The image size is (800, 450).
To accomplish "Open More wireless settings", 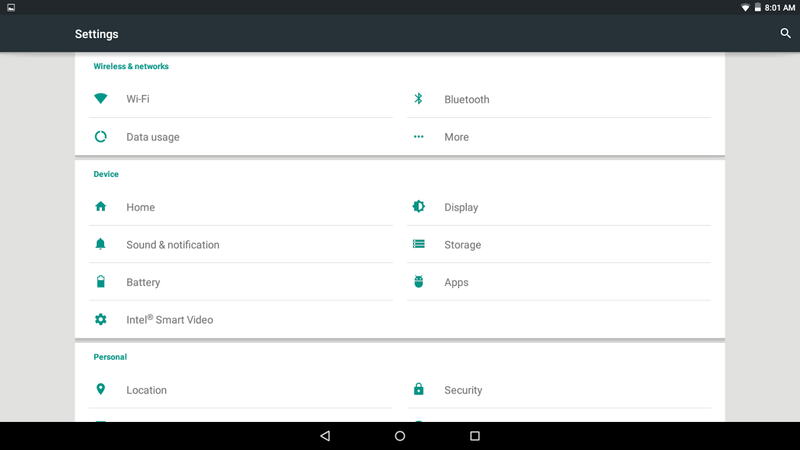I will pos(559,137).
